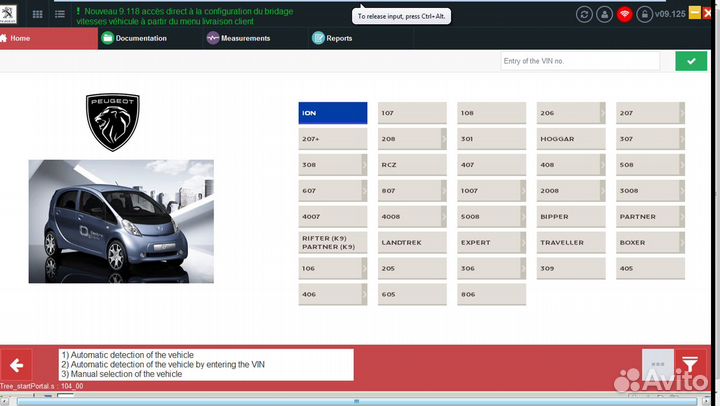Click the refresh sync icon
Viewport: 720px width, 406px height.
coord(584,14)
